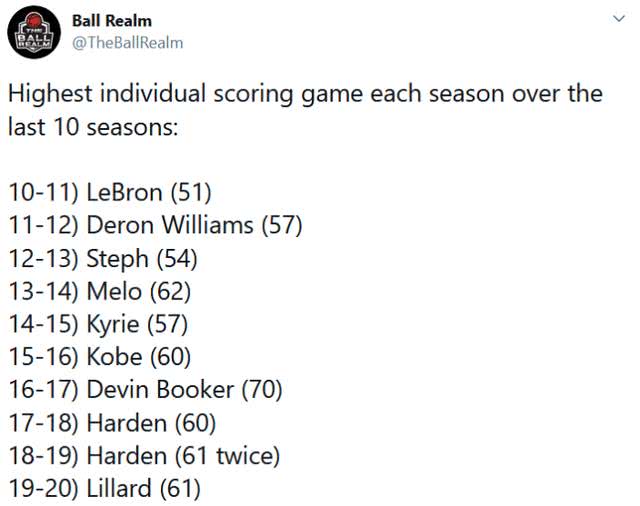
Task: Click the 13-14 Melo (62) entry
Action: [x=100, y=291]
